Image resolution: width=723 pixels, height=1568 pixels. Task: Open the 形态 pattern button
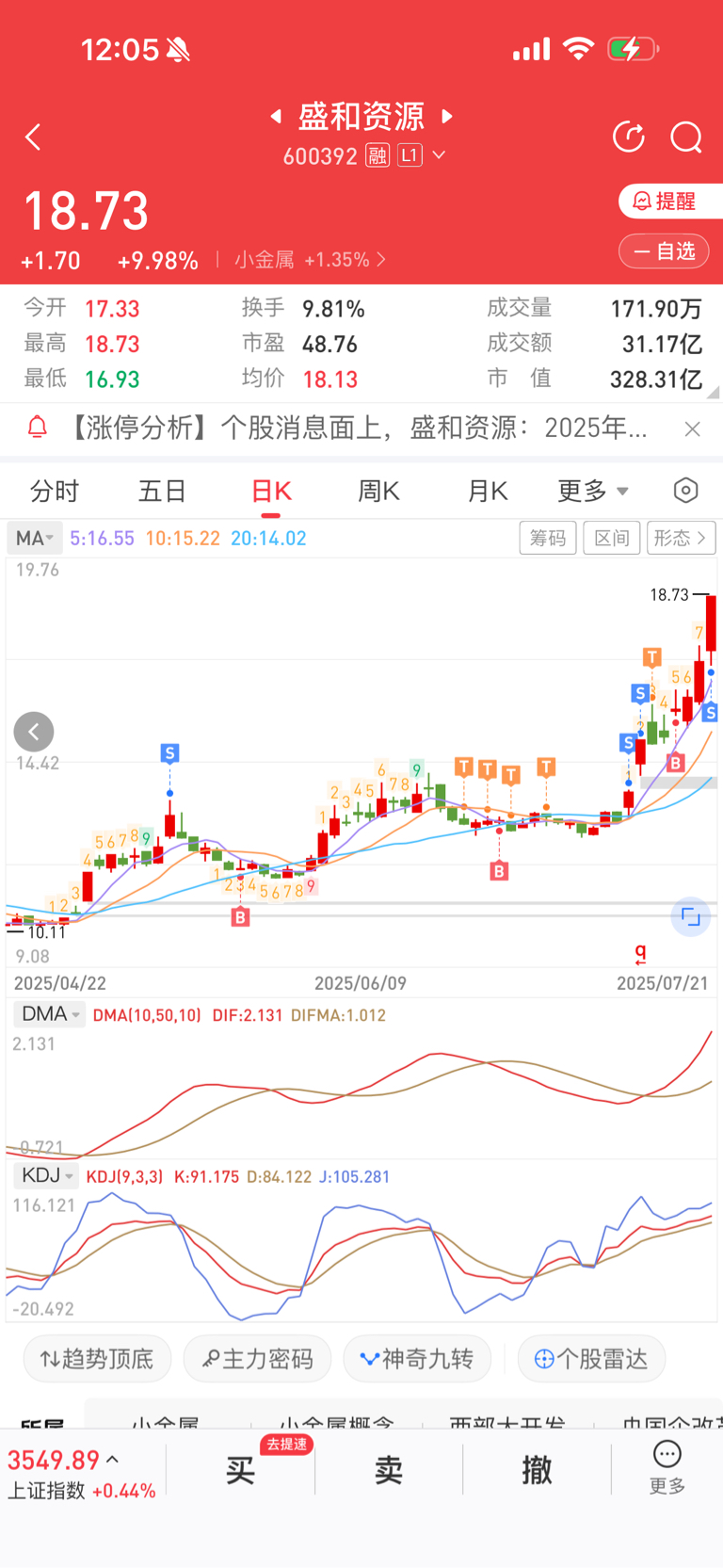tap(681, 538)
